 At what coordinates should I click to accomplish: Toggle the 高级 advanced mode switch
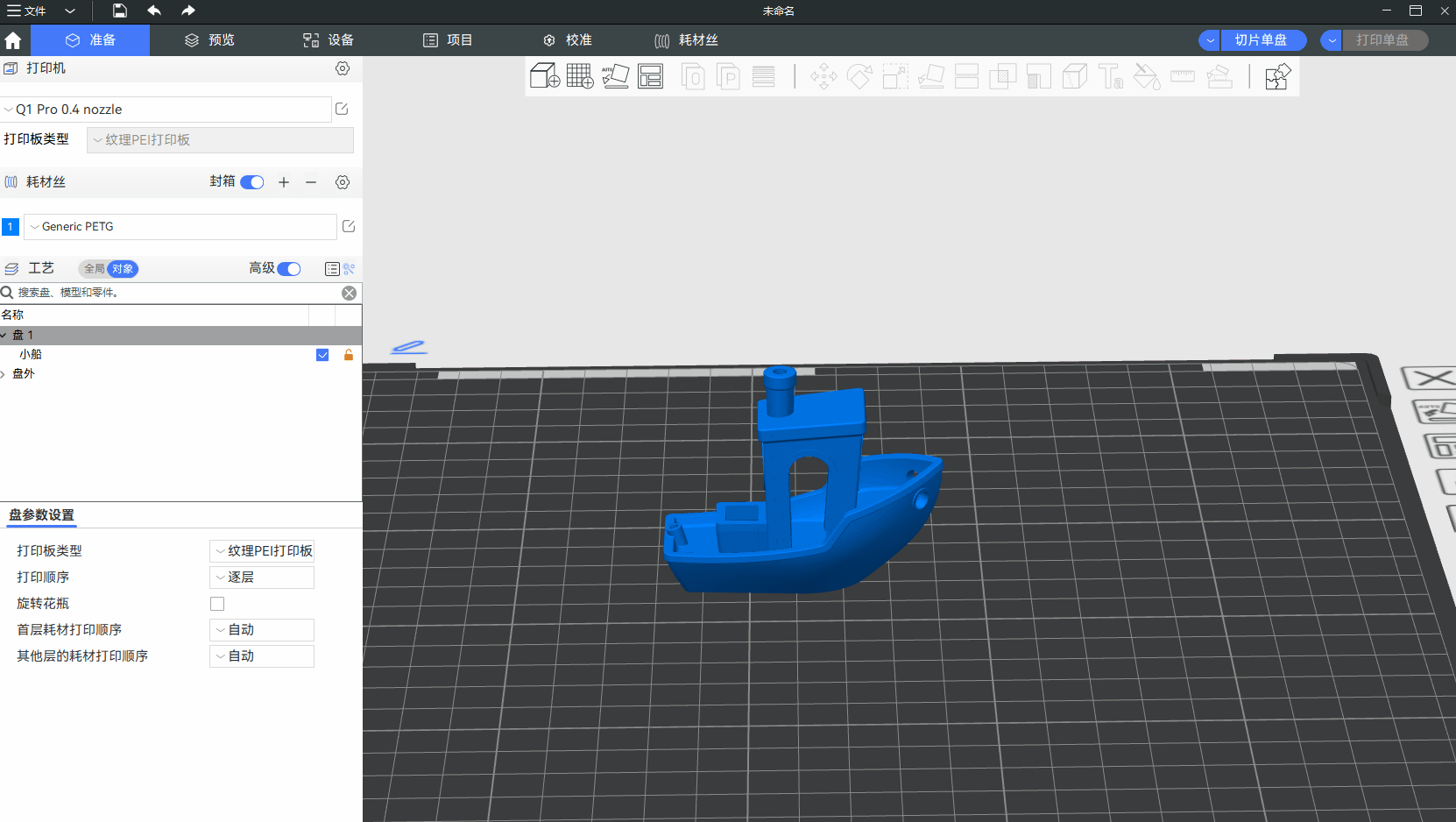[288, 269]
